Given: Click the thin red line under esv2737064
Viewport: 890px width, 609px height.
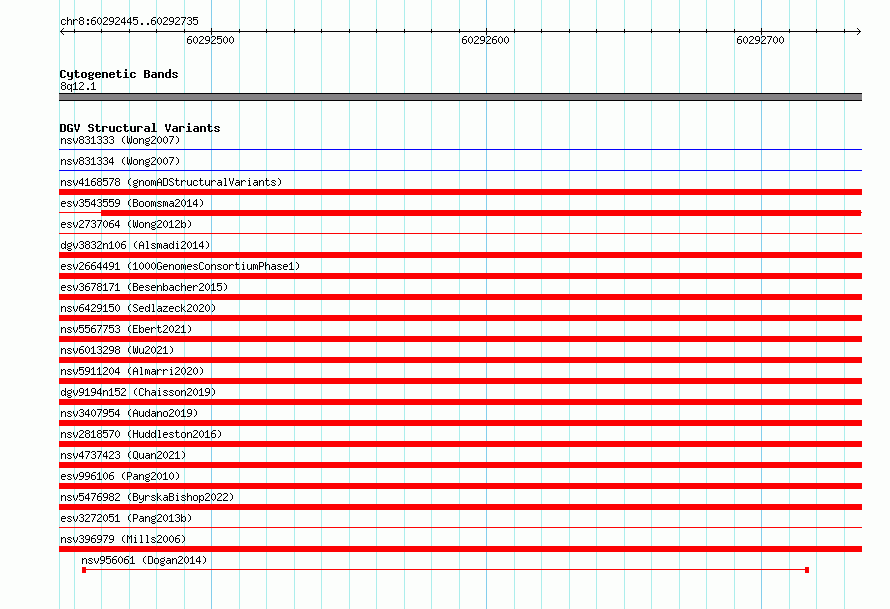Looking at the screenshot, I should point(460,233).
